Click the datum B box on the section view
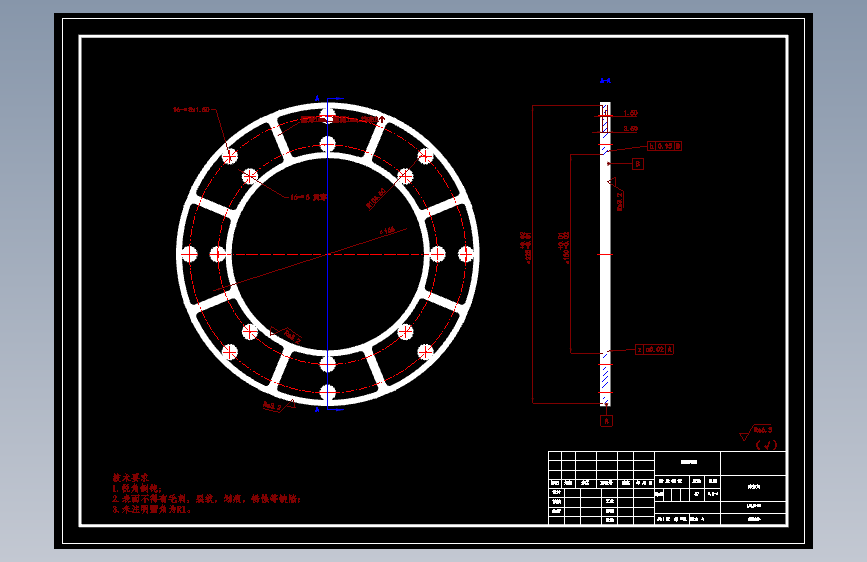The width and height of the screenshot is (867, 562). click(638, 164)
